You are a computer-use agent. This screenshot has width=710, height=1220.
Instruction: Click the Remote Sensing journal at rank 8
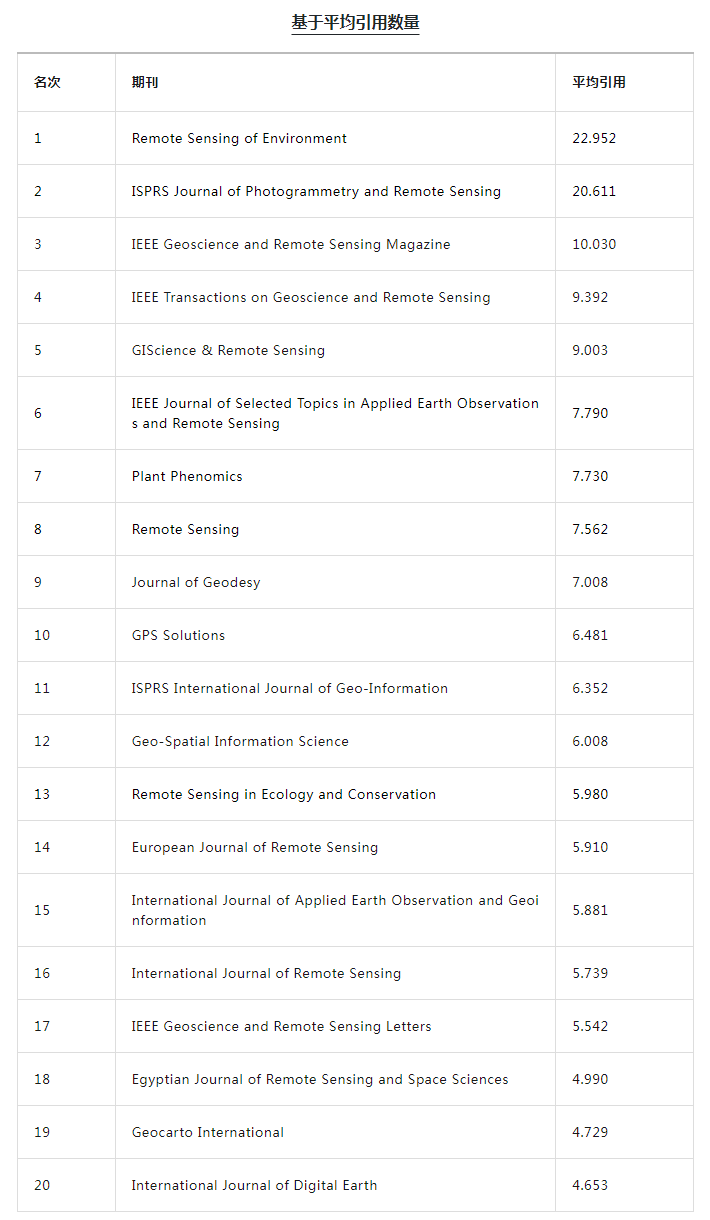pyautogui.click(x=185, y=529)
